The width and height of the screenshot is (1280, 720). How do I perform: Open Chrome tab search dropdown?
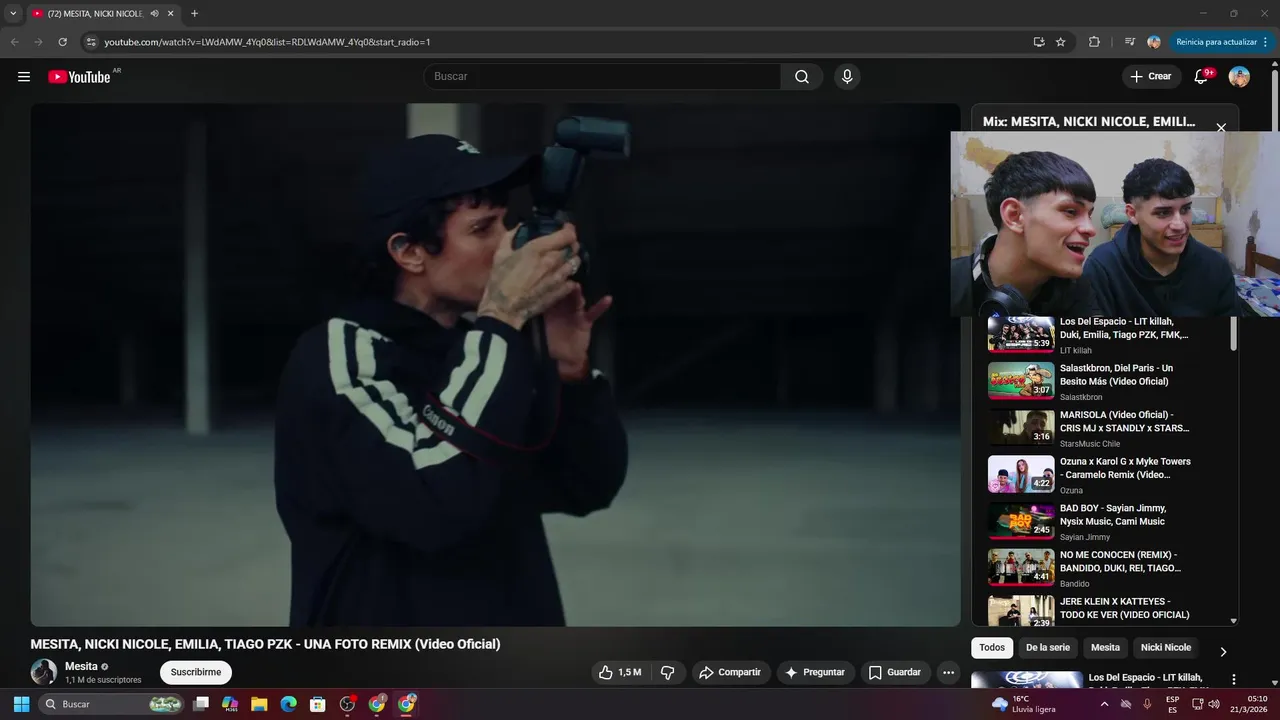[13, 14]
